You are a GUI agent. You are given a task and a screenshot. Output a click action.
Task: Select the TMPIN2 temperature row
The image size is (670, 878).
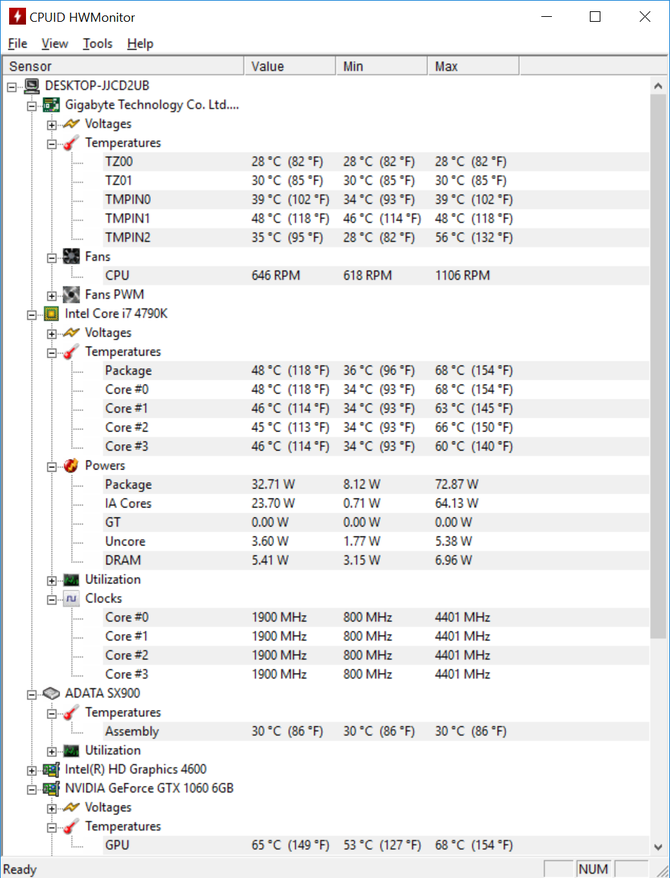coord(376,238)
